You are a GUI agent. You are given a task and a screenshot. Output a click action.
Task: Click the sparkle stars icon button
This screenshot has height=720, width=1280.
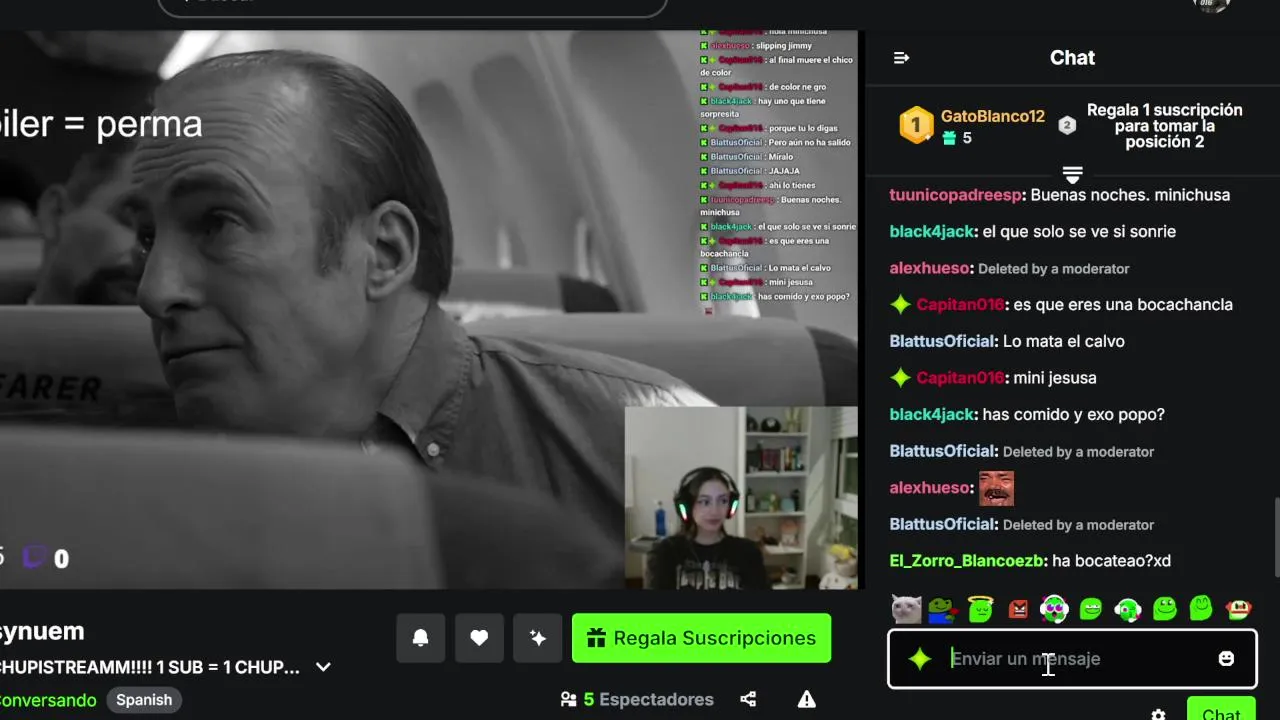coord(538,638)
